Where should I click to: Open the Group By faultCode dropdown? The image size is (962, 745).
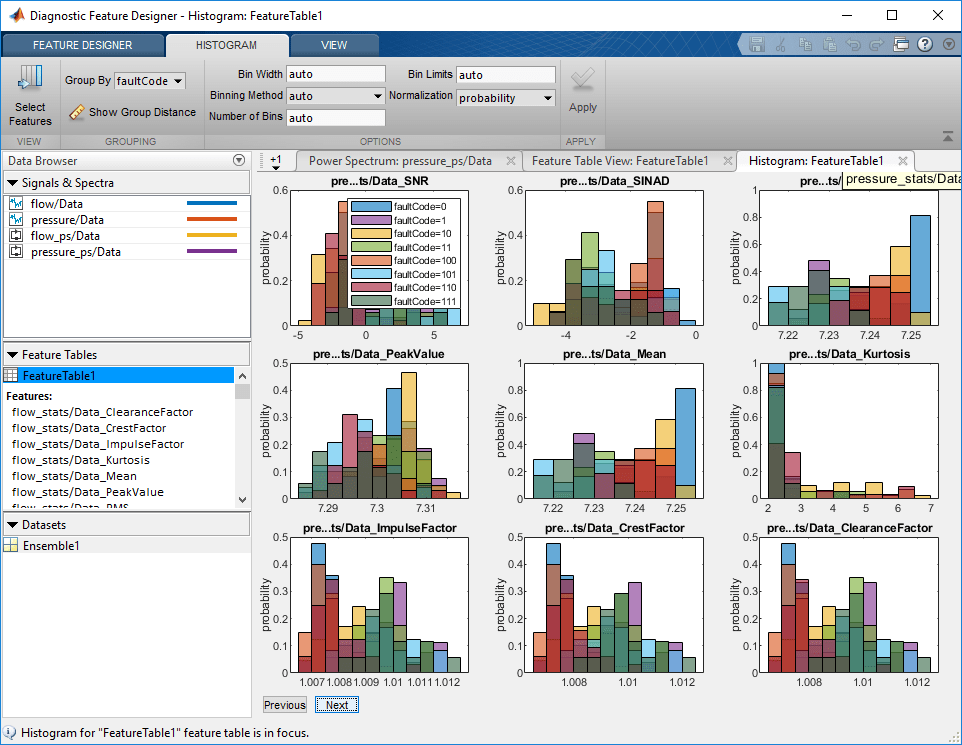[x=150, y=80]
